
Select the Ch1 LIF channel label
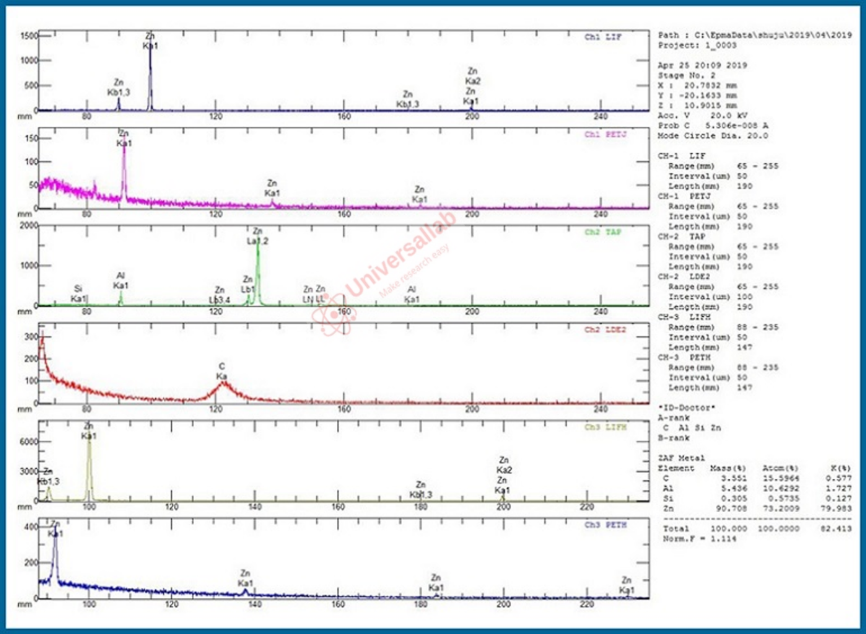[x=603, y=37]
